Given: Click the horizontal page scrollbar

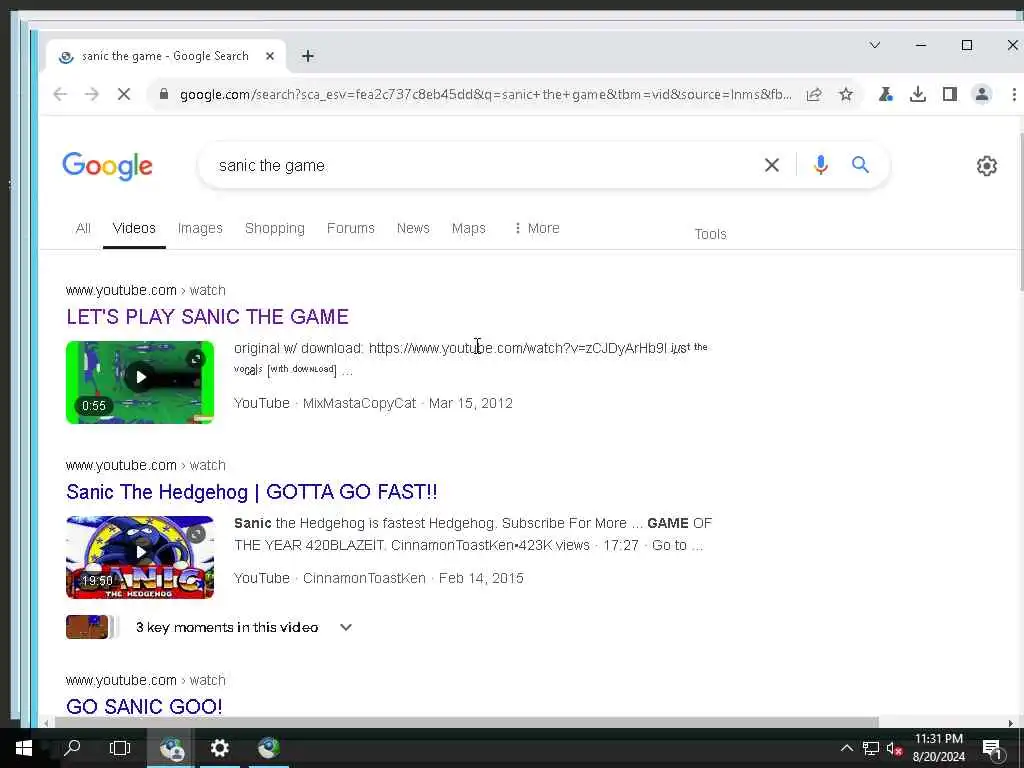Looking at the screenshot, I should [x=466, y=722].
